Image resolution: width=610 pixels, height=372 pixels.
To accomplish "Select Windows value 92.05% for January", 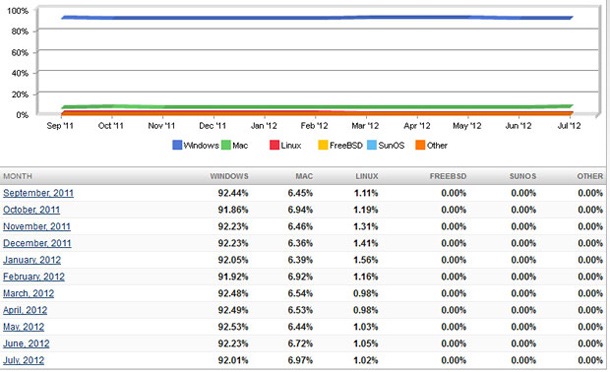I will click(x=233, y=260).
